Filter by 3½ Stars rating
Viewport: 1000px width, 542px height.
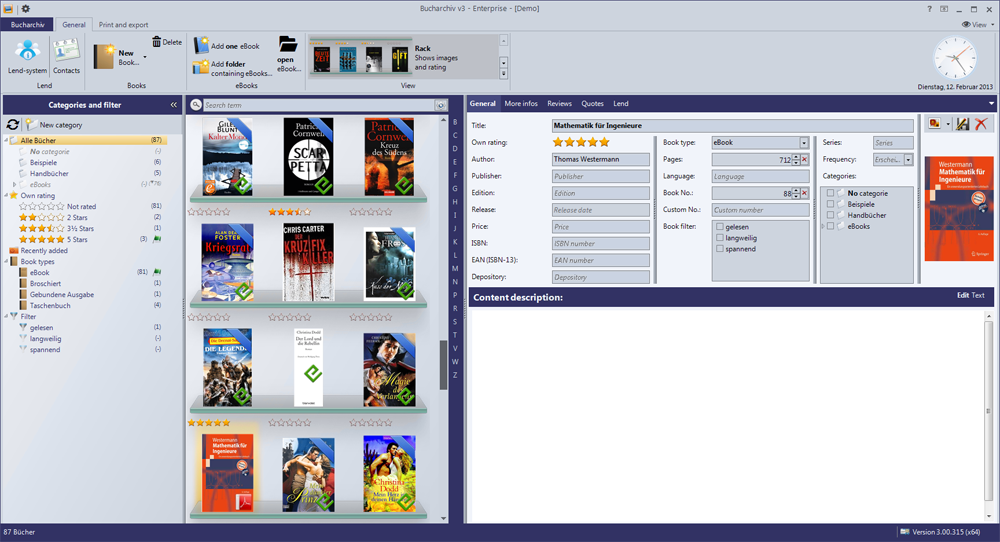coord(56,228)
